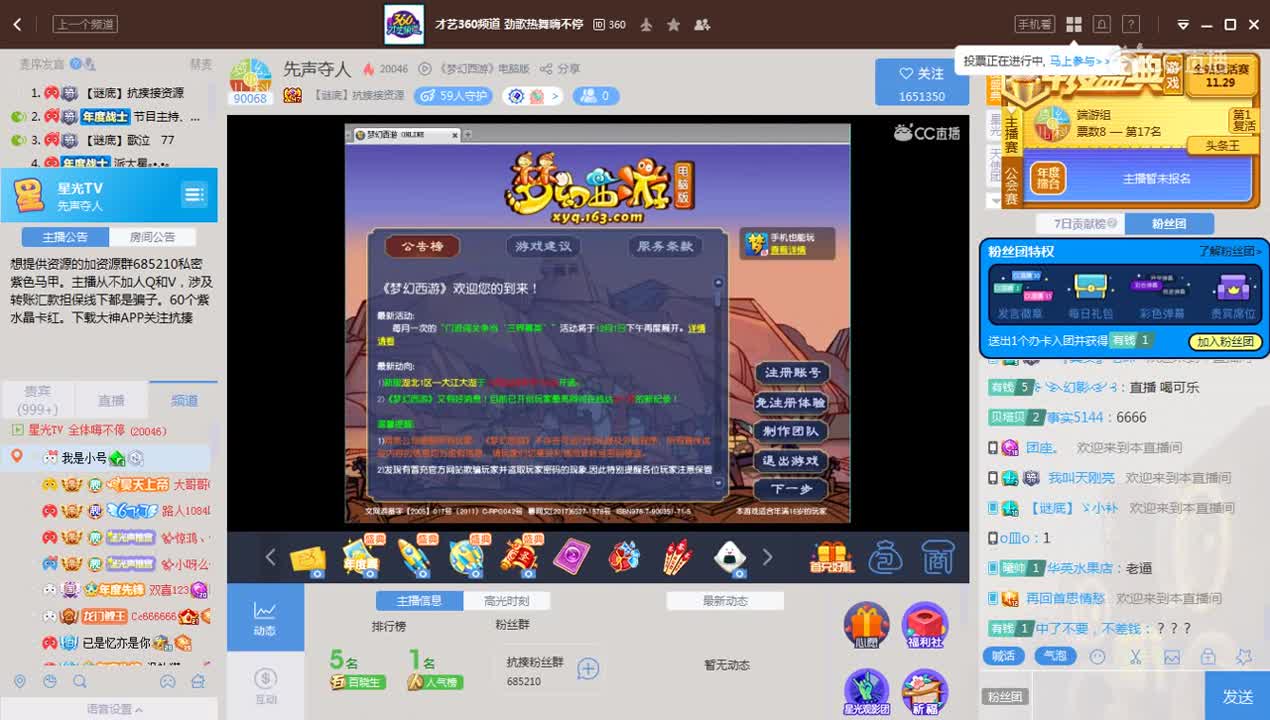Select the 贵宾 (999+) tab

point(37,400)
